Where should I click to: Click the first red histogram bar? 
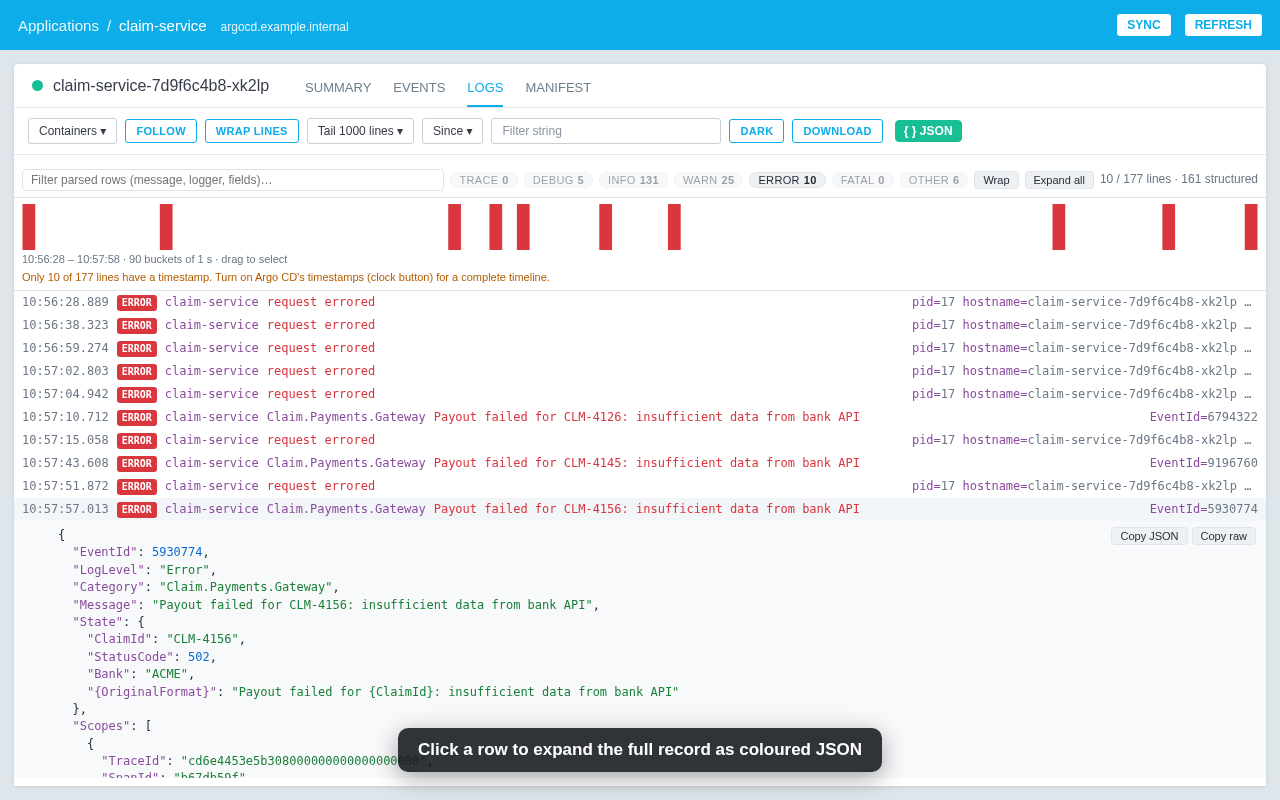(x=29, y=227)
